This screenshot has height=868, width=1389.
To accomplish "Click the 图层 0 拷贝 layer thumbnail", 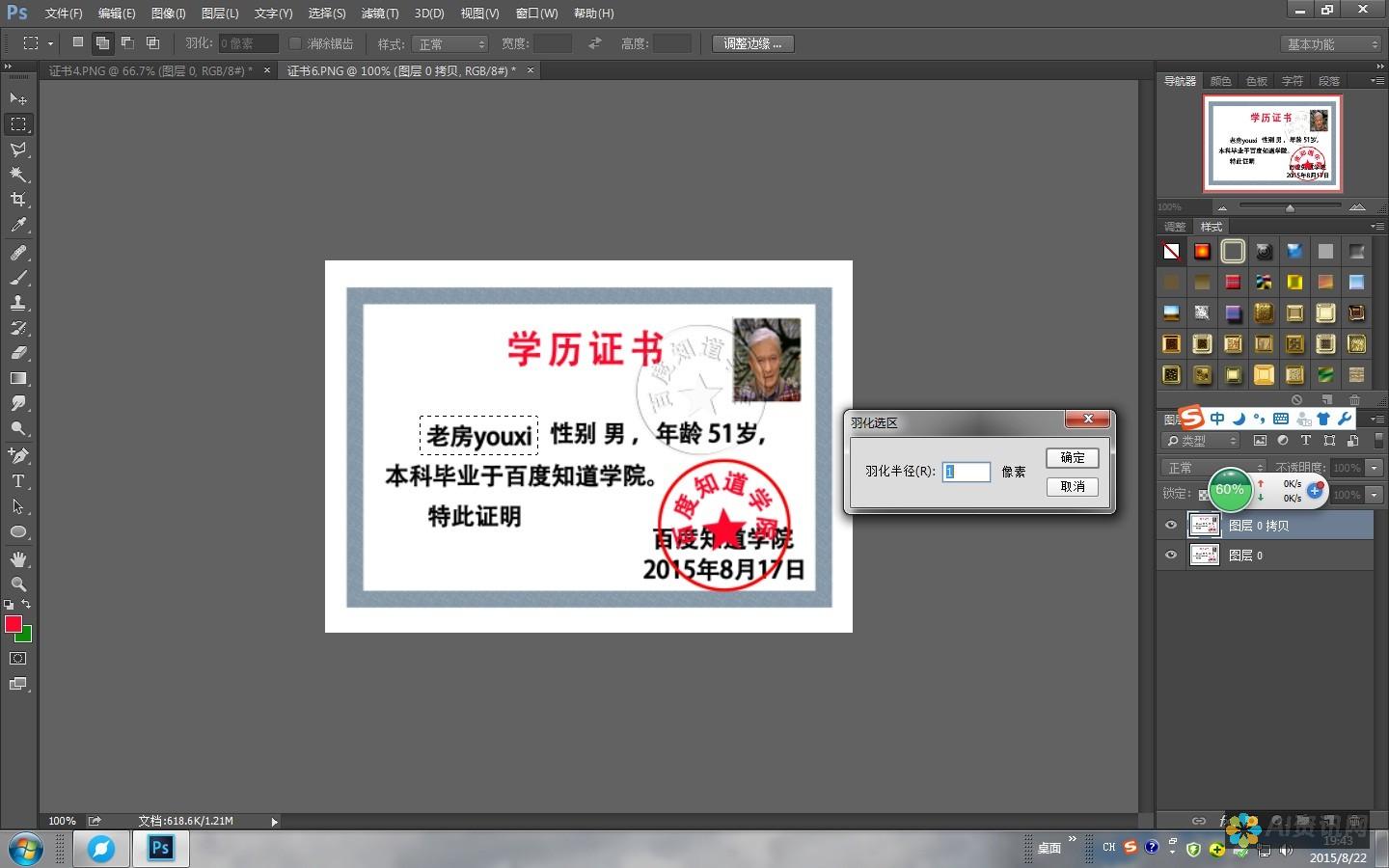I will [x=1204, y=525].
